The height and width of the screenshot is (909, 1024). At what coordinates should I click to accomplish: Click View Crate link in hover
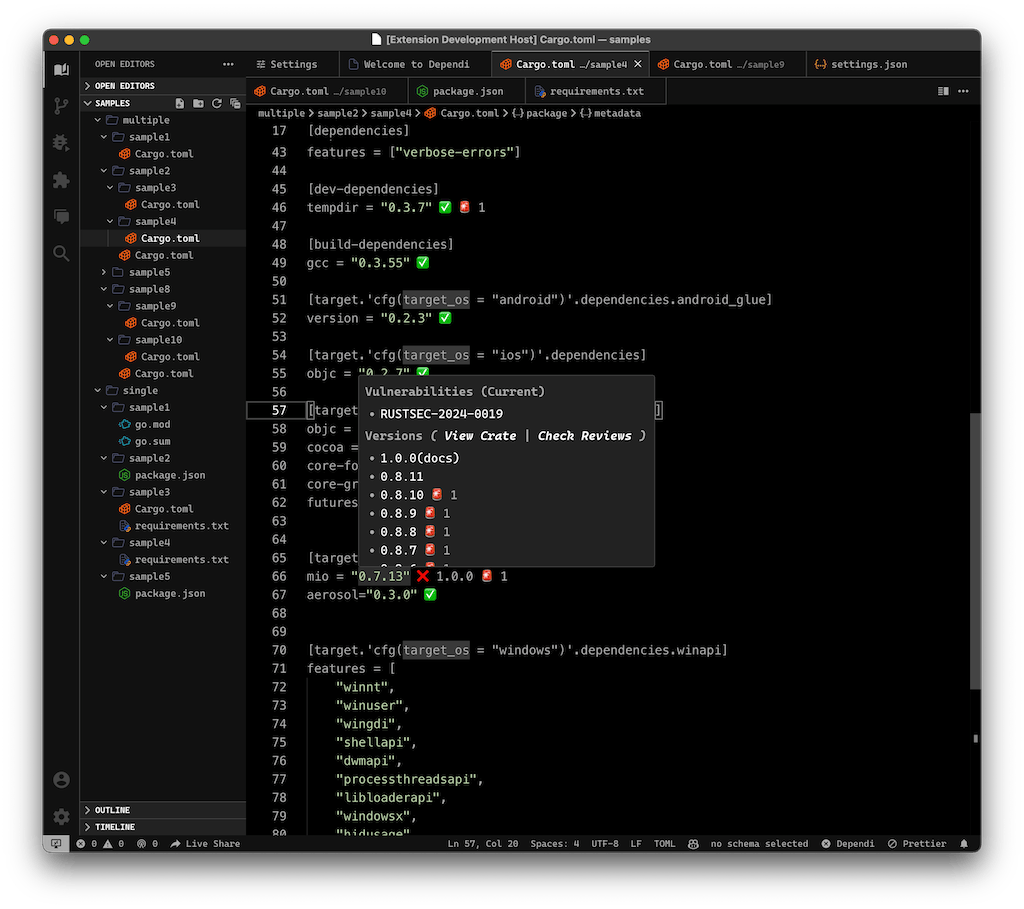(480, 436)
